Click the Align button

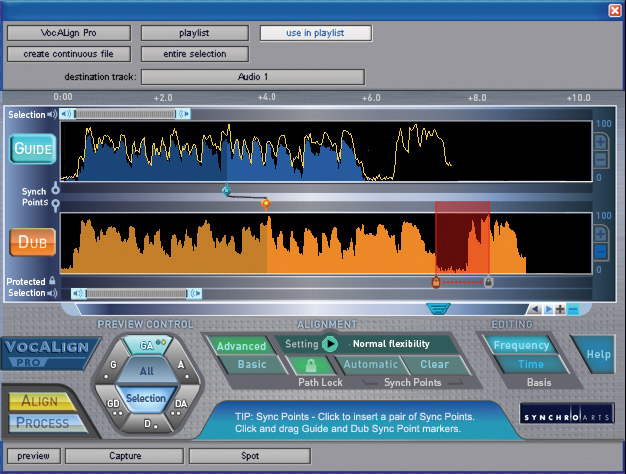click(x=40, y=401)
